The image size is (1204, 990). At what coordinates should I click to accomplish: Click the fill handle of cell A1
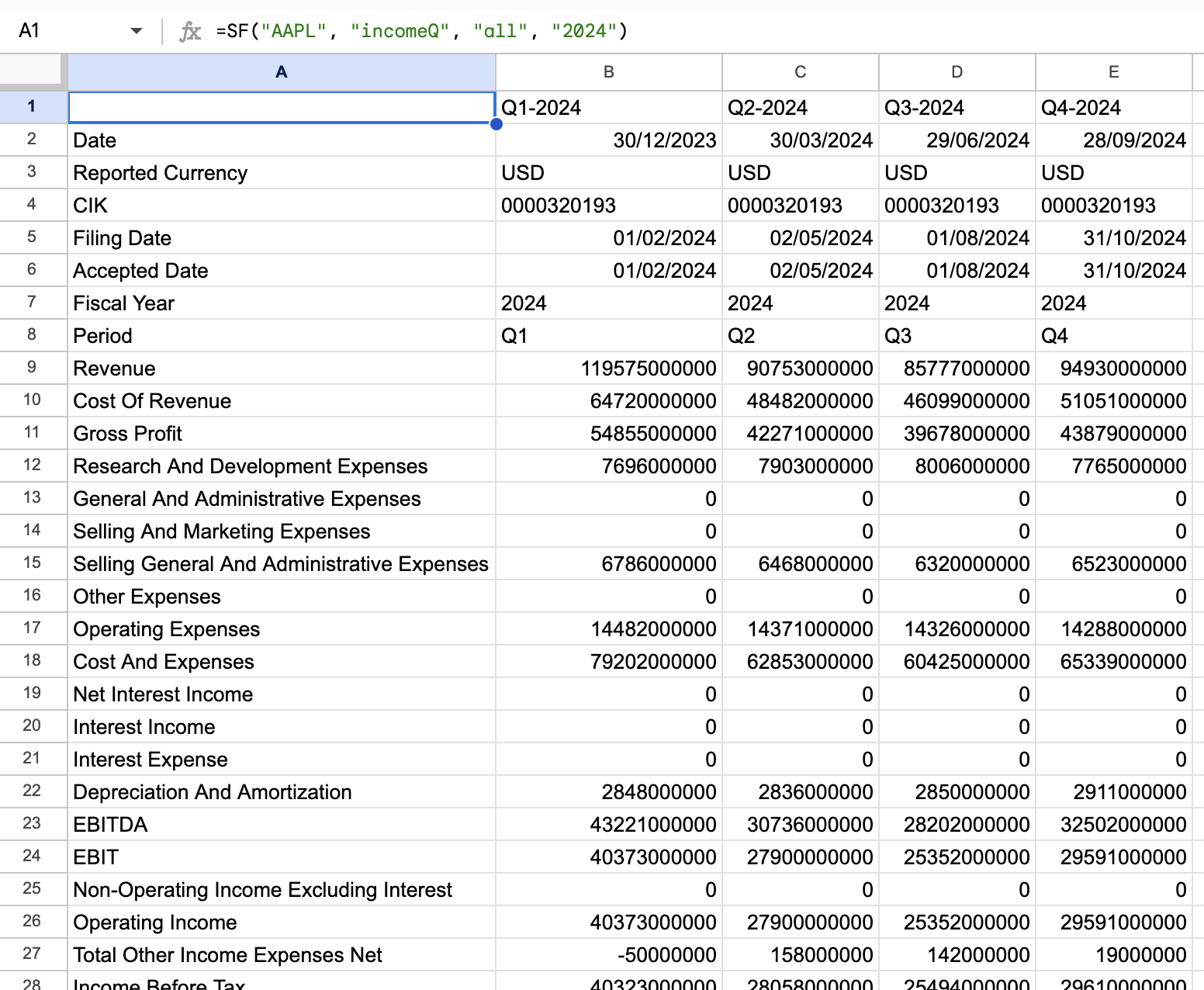tap(496, 124)
